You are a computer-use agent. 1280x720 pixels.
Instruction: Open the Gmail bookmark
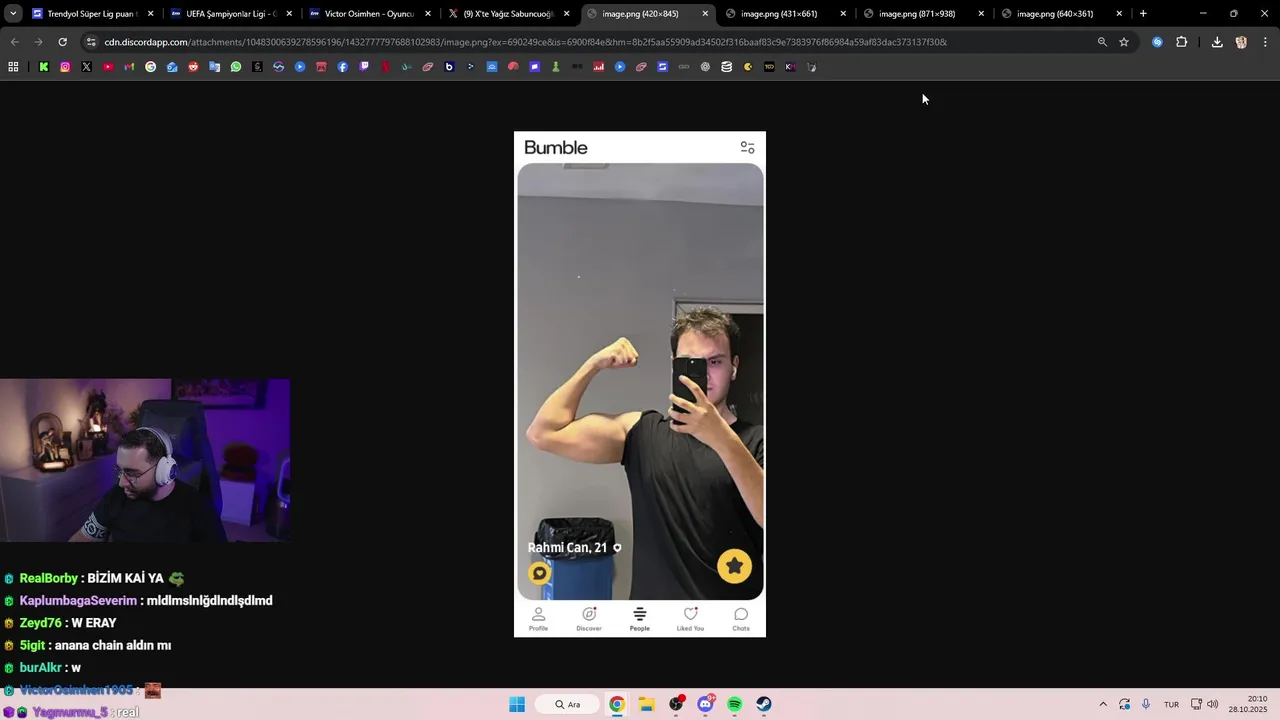click(x=129, y=67)
